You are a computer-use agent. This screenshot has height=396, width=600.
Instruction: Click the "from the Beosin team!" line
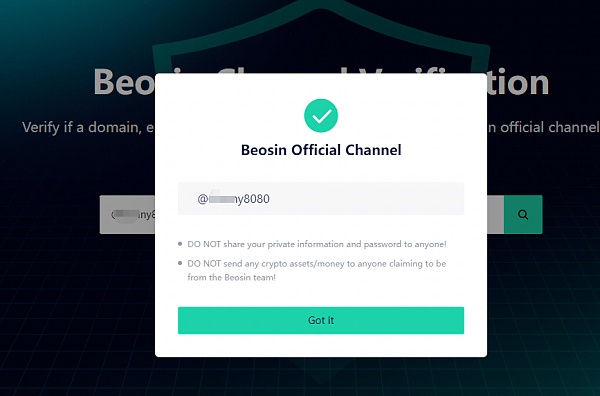(x=232, y=277)
